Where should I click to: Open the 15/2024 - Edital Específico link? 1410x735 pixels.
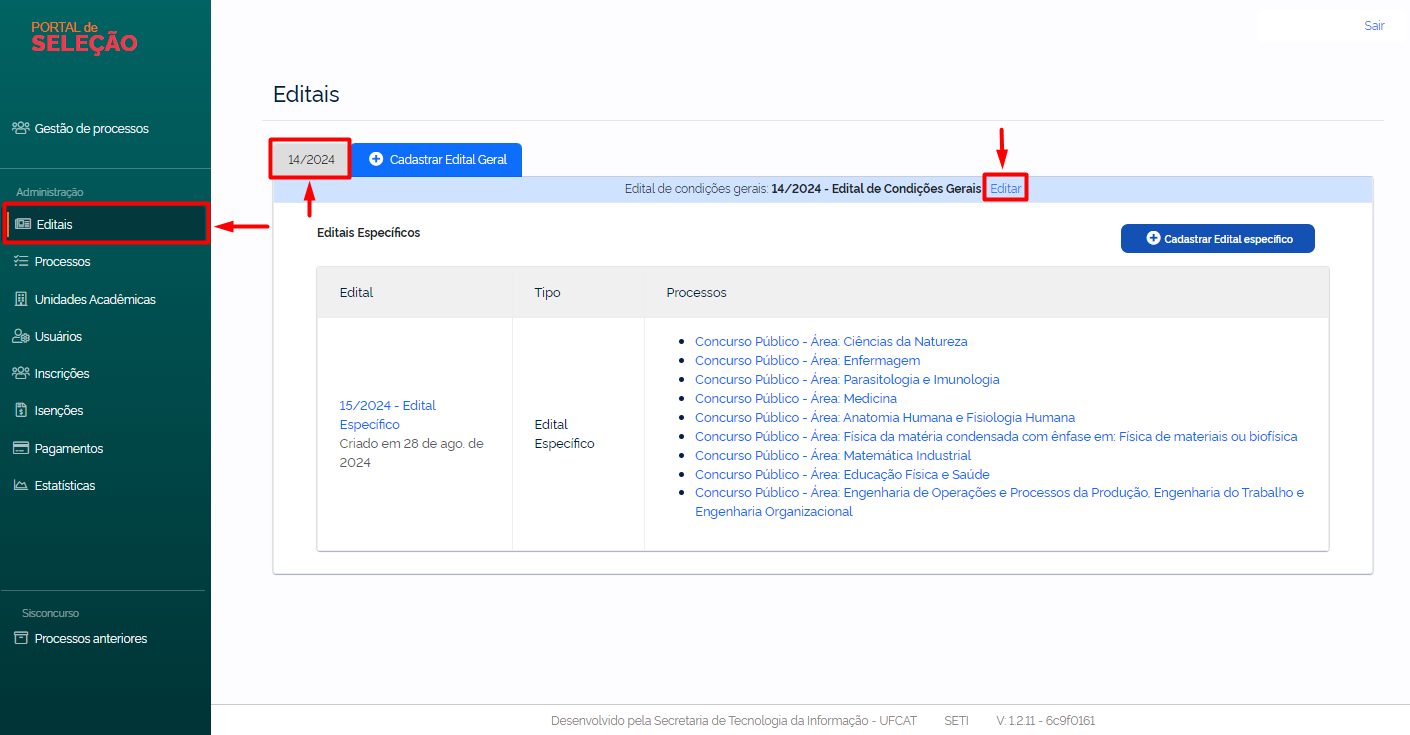point(388,415)
